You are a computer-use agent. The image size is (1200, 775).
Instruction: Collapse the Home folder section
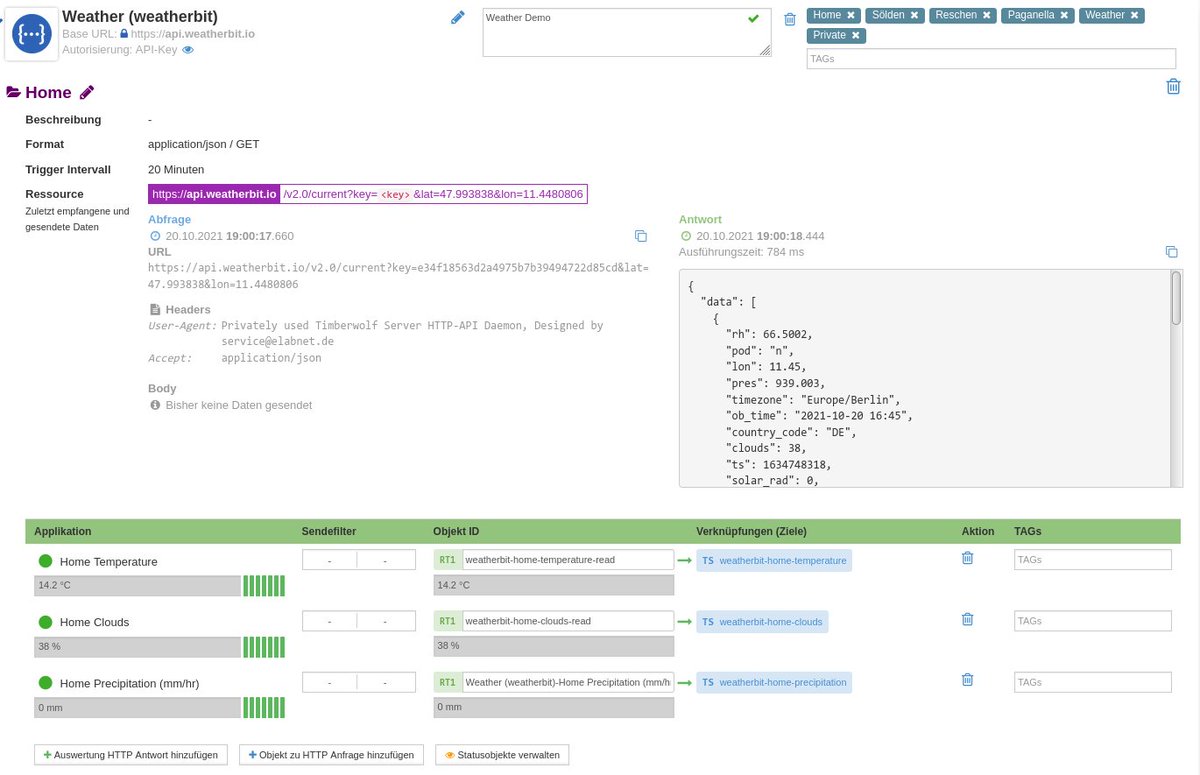pyautogui.click(x=14, y=92)
